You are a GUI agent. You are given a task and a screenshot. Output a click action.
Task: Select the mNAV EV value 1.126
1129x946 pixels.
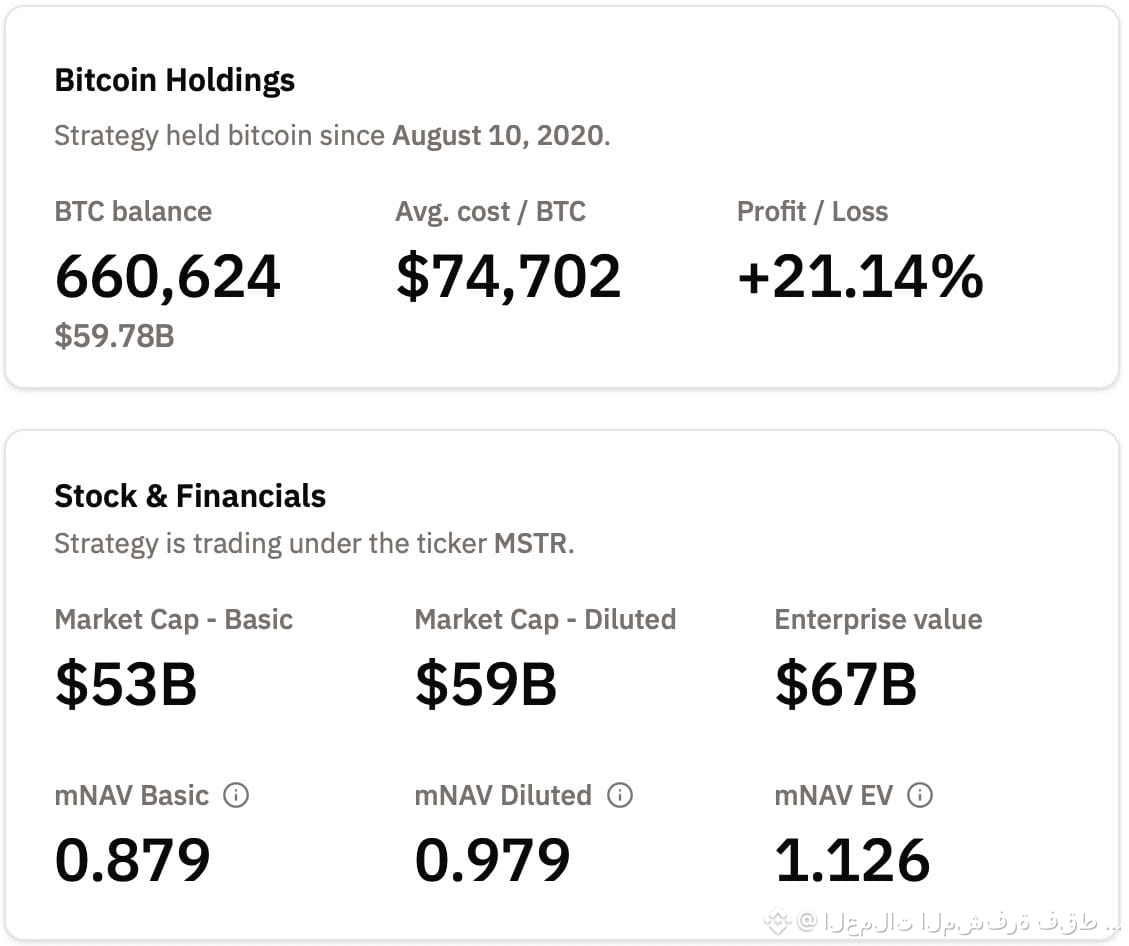click(852, 858)
